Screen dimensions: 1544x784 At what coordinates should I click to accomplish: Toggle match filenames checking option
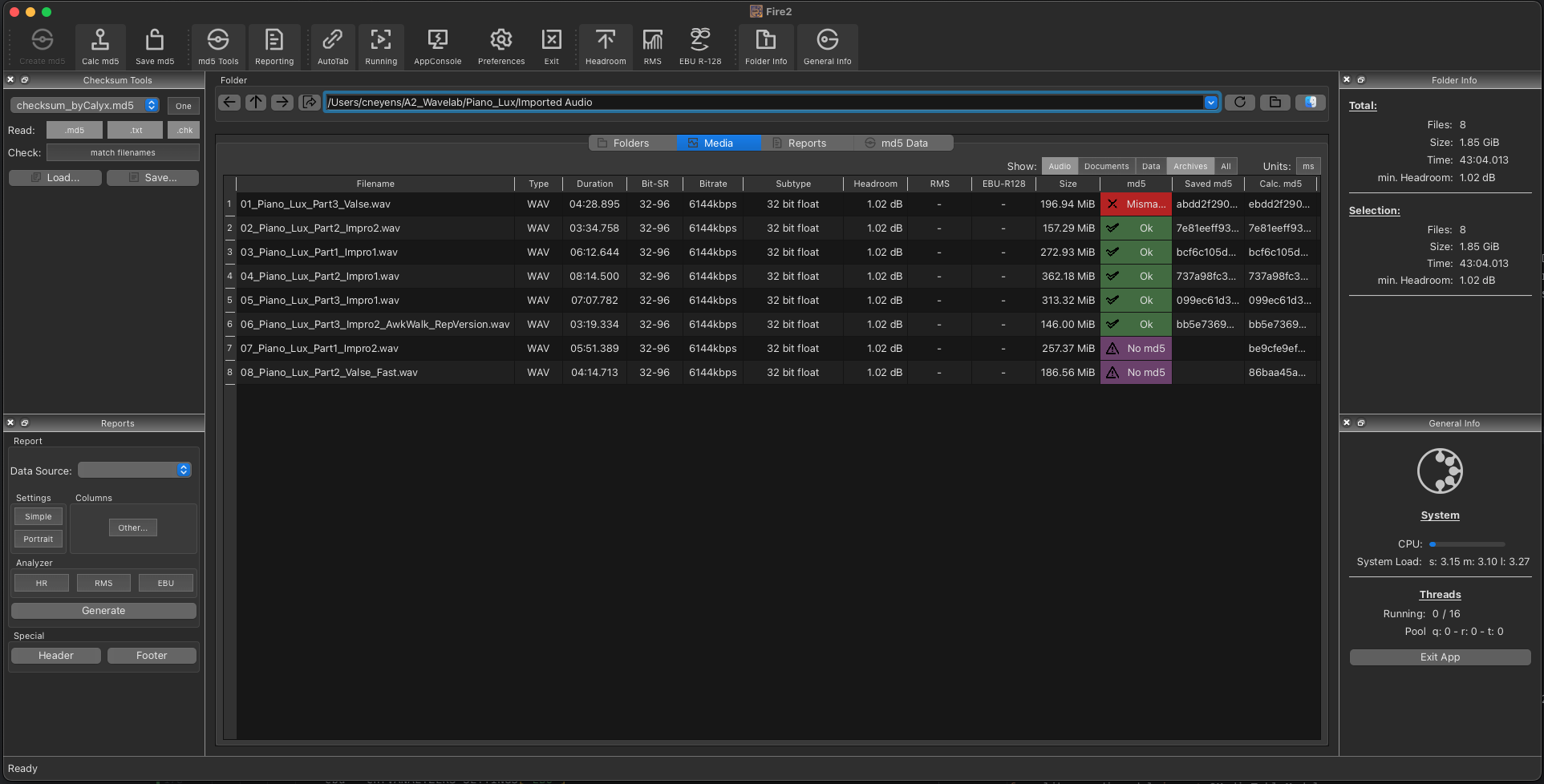123,152
